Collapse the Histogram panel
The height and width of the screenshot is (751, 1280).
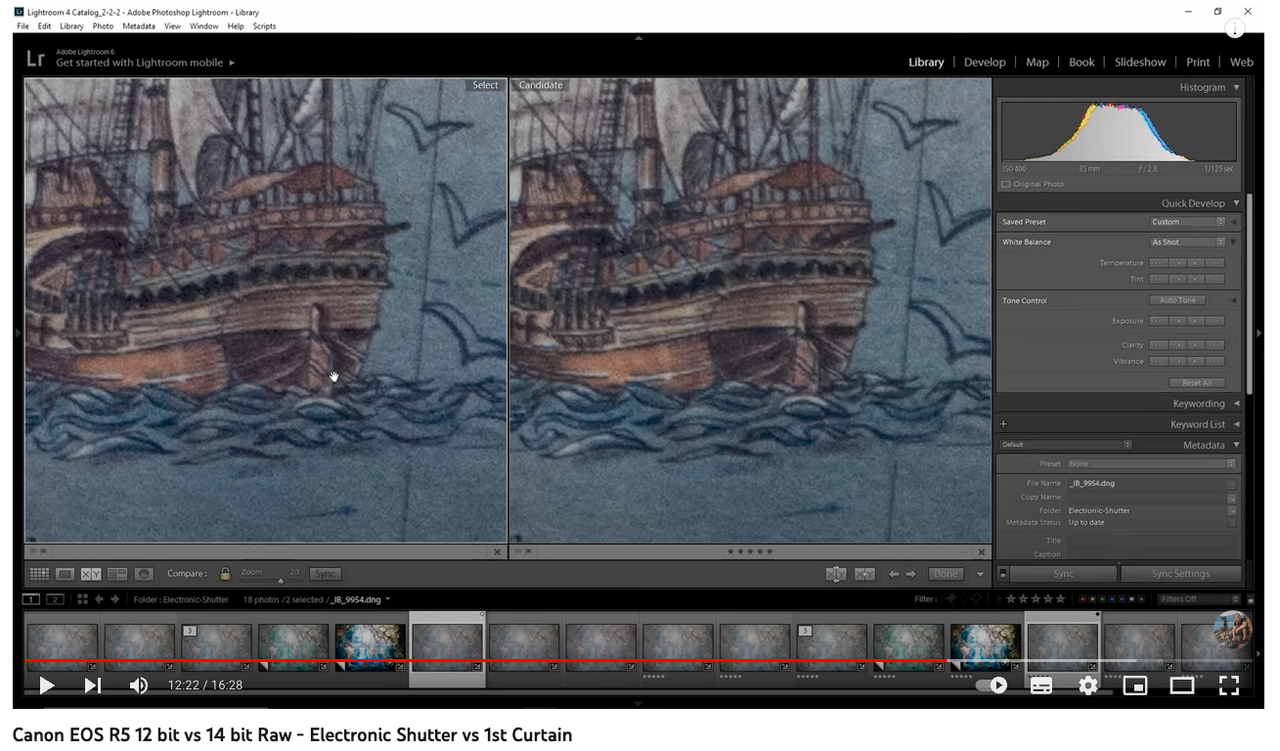tap(1236, 88)
